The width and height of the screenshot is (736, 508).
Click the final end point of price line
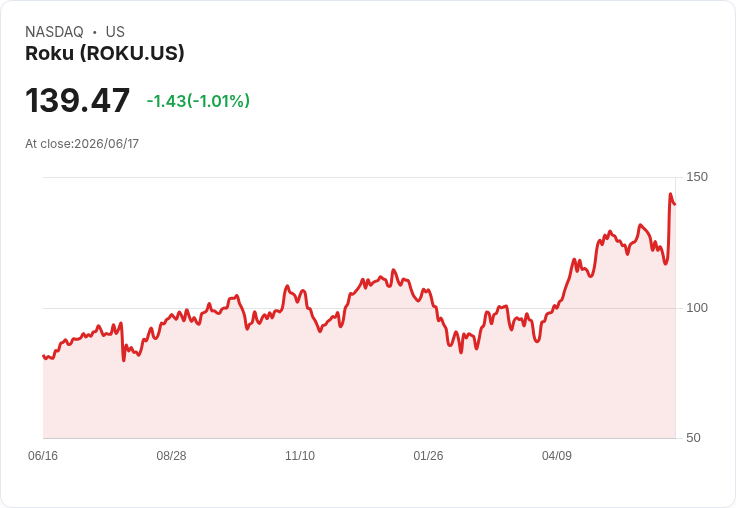(x=675, y=204)
